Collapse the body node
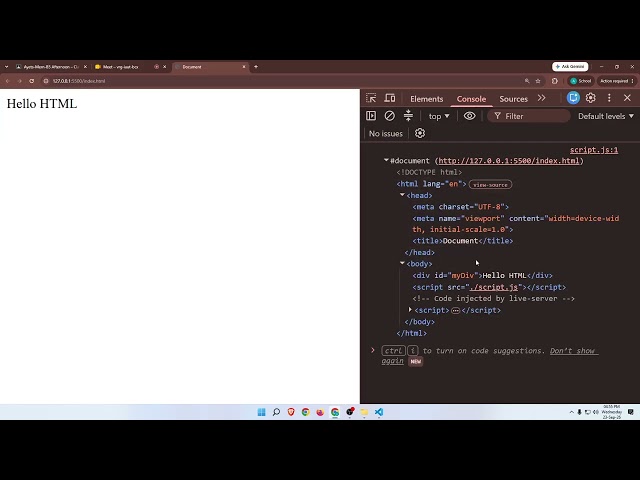Viewport: 640px width, 480px height. point(402,263)
